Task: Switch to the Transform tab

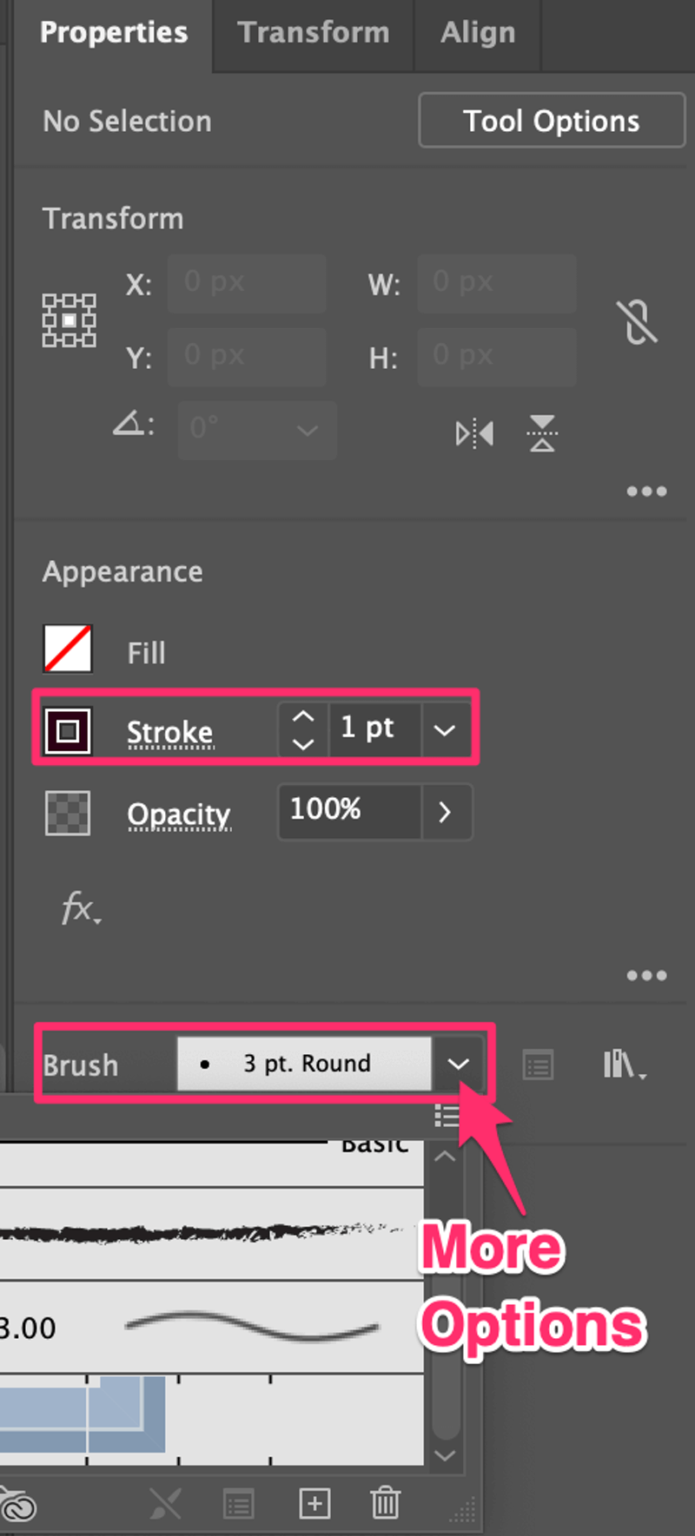Action: click(313, 33)
